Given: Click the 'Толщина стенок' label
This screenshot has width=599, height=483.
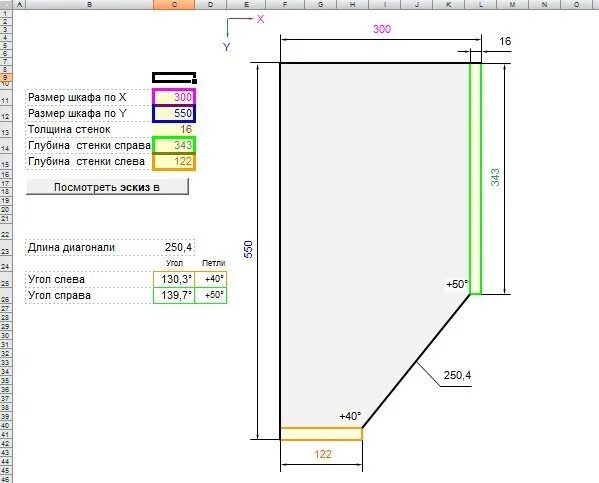Looking at the screenshot, I should tap(69, 130).
